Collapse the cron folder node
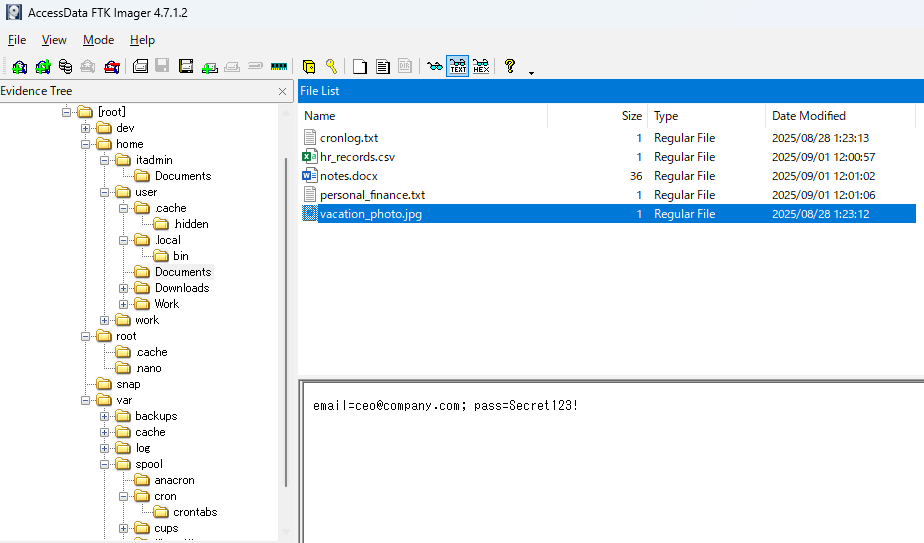Screen dimensions: 924x543 tap(123, 496)
